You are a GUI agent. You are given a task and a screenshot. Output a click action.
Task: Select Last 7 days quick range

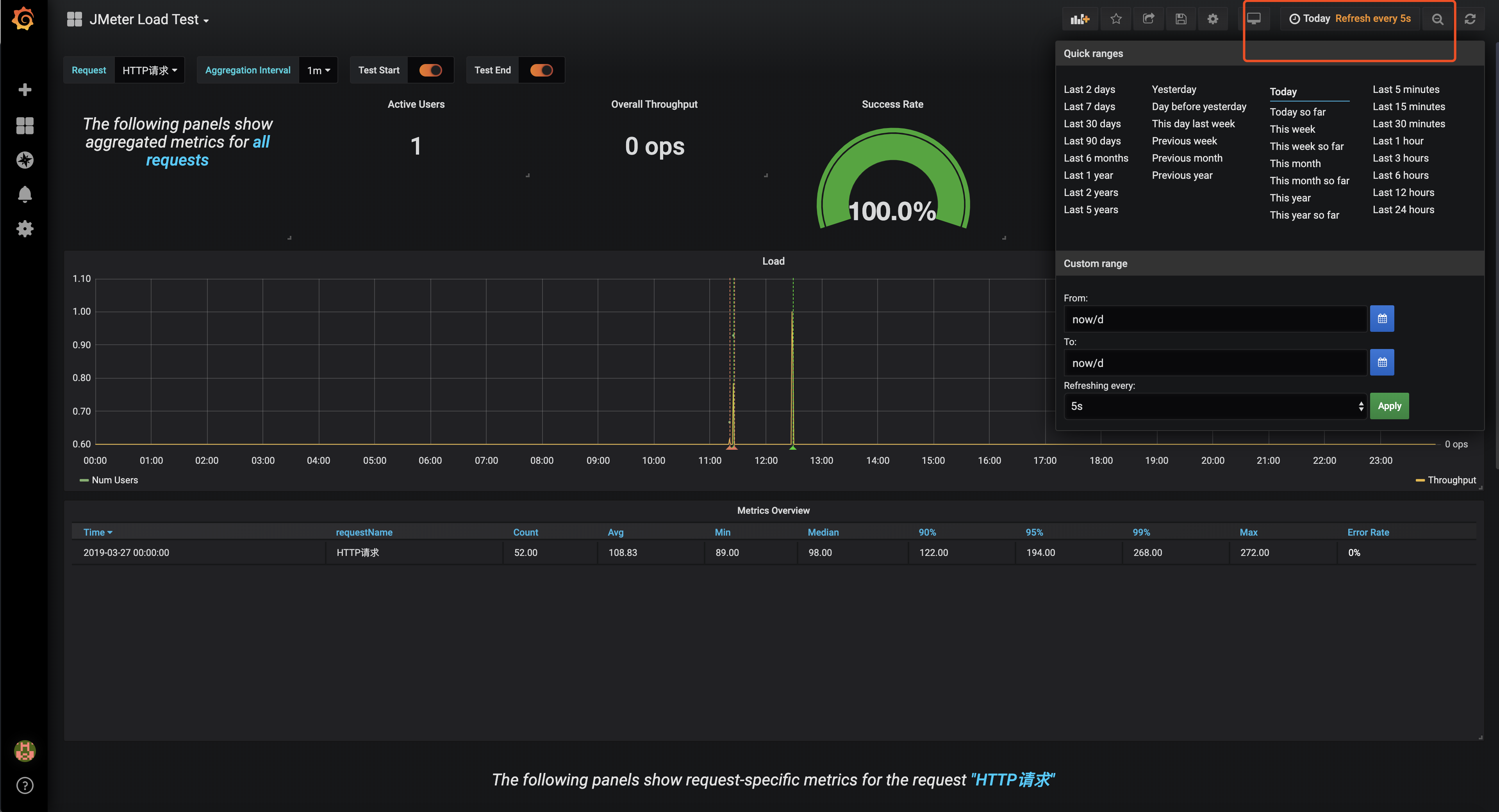coord(1089,107)
